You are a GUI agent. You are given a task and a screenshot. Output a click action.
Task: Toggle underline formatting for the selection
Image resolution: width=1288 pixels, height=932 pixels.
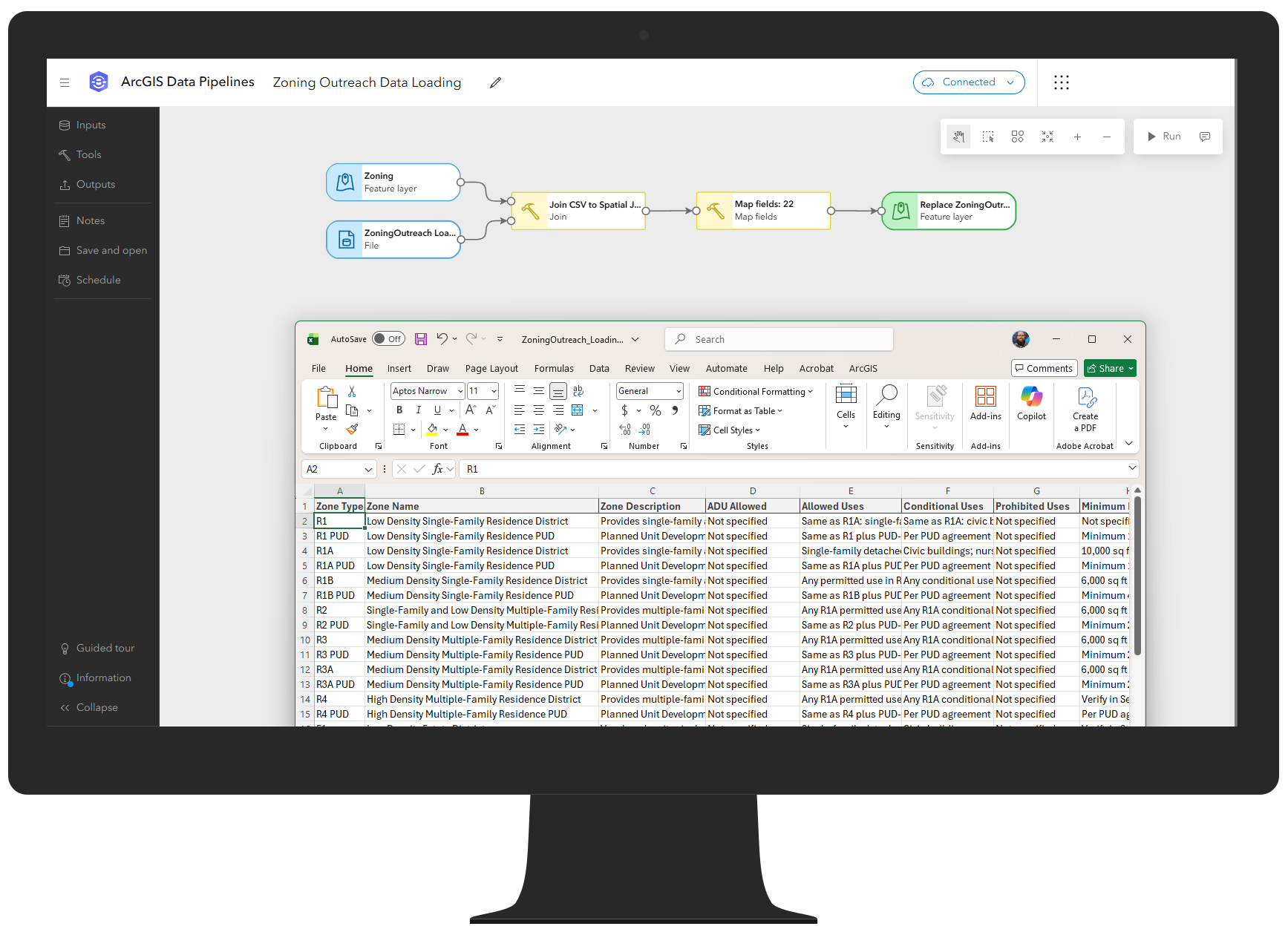pos(437,410)
